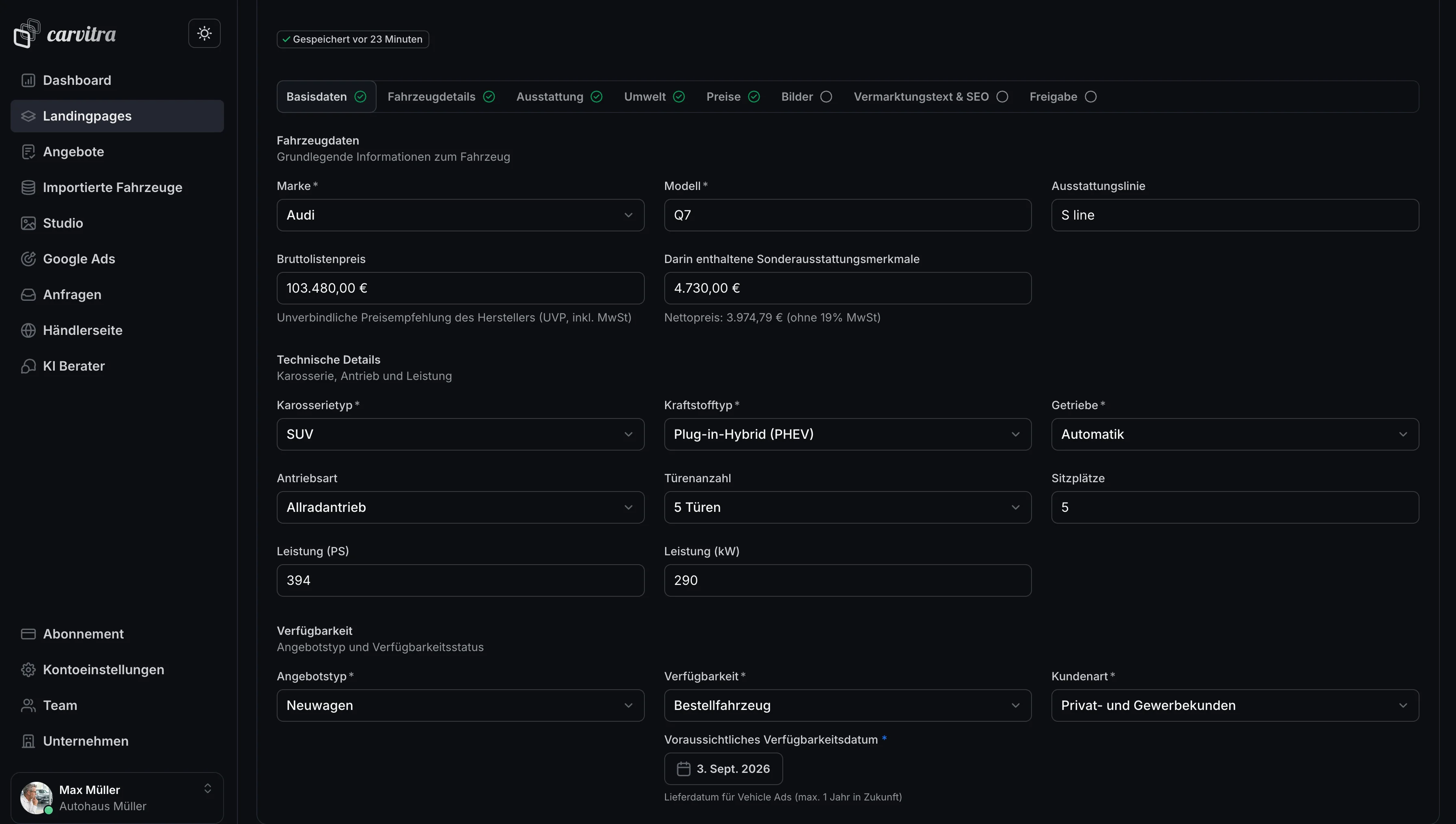Click the Dashboard chart icon

click(28, 80)
